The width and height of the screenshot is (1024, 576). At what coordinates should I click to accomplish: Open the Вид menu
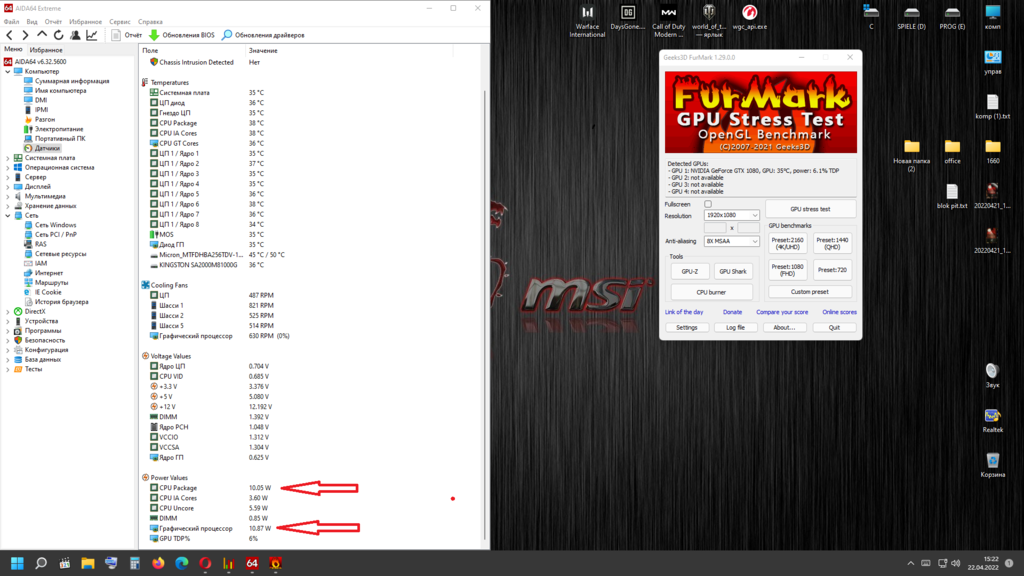tap(32, 22)
